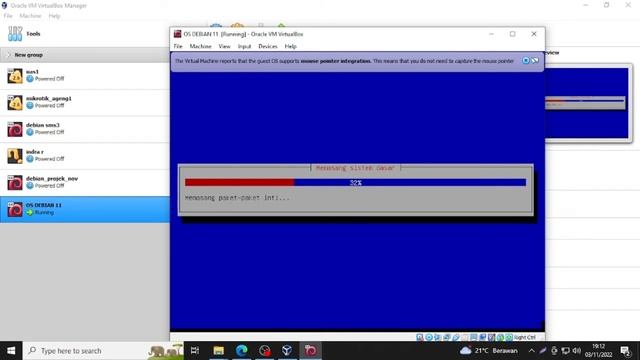This screenshot has height=360, width=640.
Task: Click the Type here to search box
Action: [x=104, y=351]
